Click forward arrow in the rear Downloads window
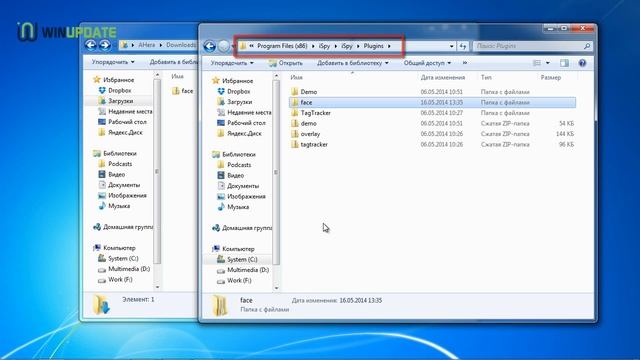Image resolution: width=640 pixels, height=360 pixels. [104, 45]
